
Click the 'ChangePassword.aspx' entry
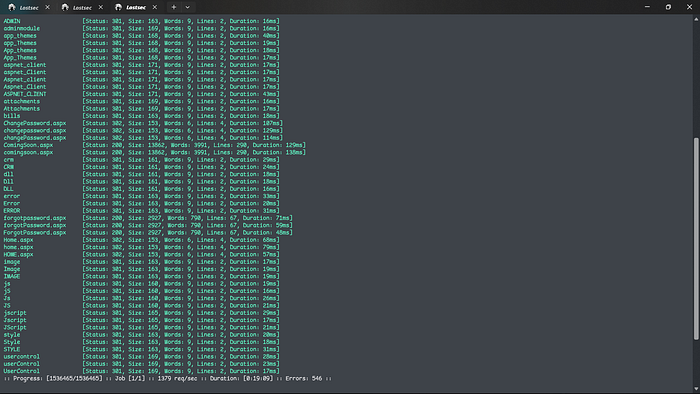35,123
